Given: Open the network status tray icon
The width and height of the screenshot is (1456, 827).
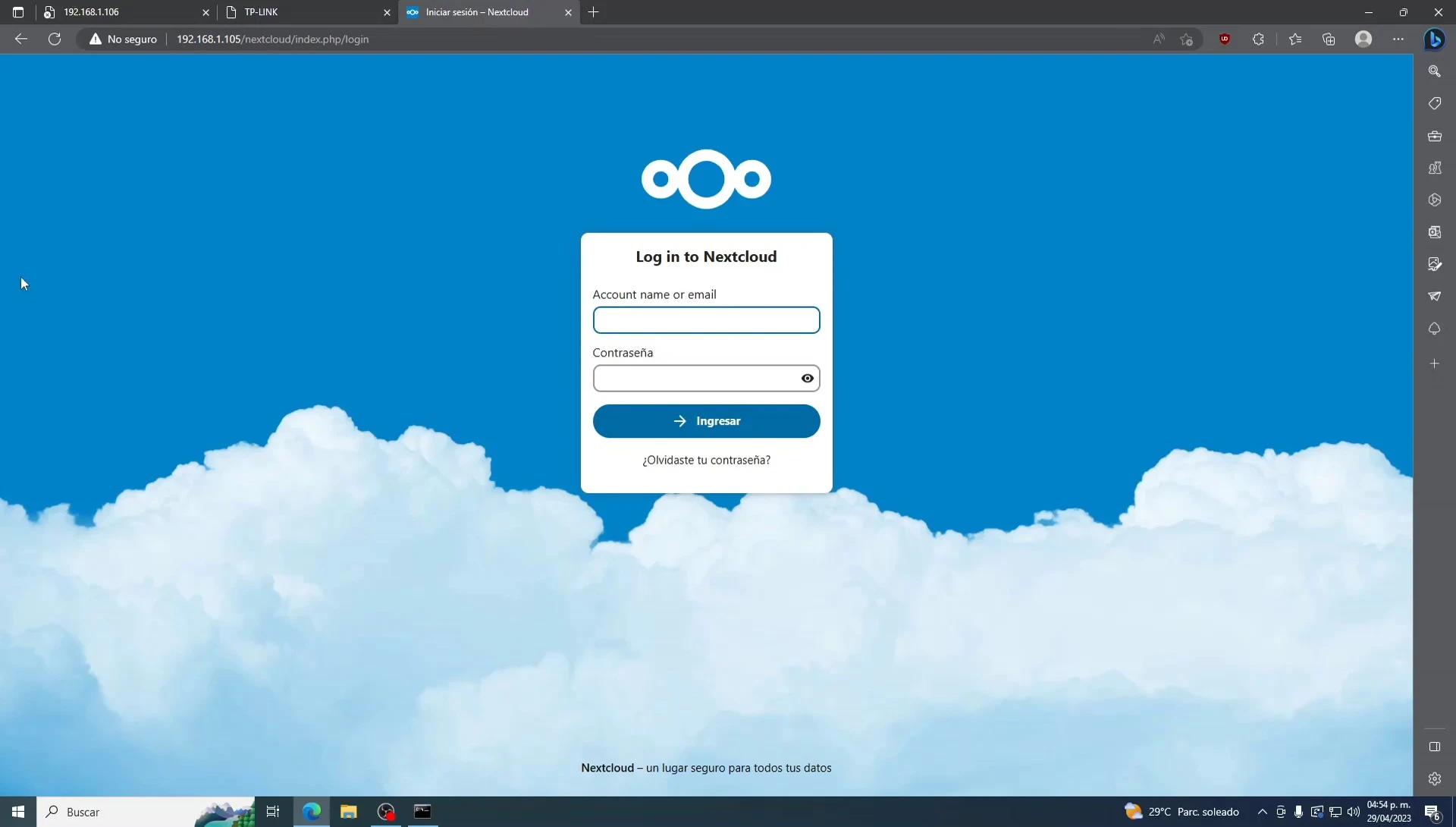Looking at the screenshot, I should 1335,812.
